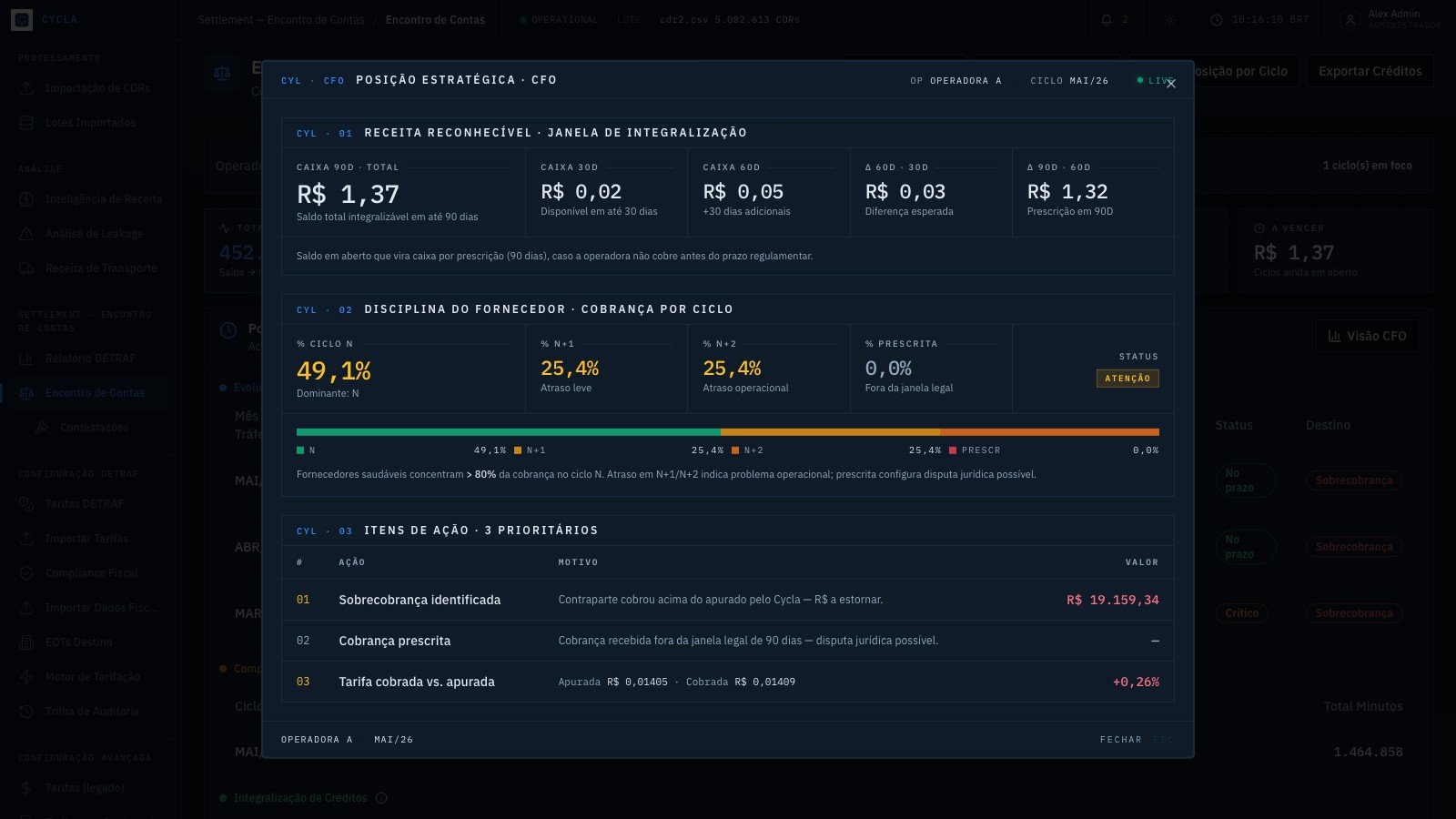1456x819 pixels.
Task: Open Relatório DETRAF
Action: pos(90,359)
